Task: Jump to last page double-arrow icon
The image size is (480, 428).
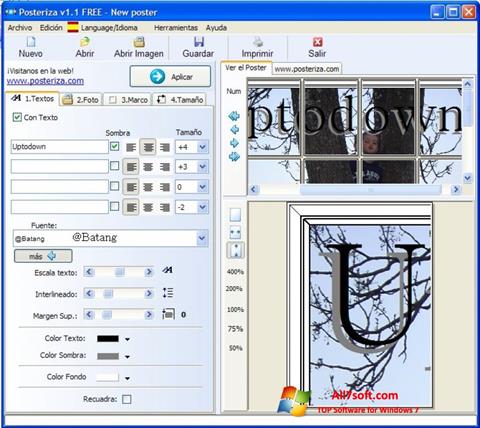Action: pos(234,156)
